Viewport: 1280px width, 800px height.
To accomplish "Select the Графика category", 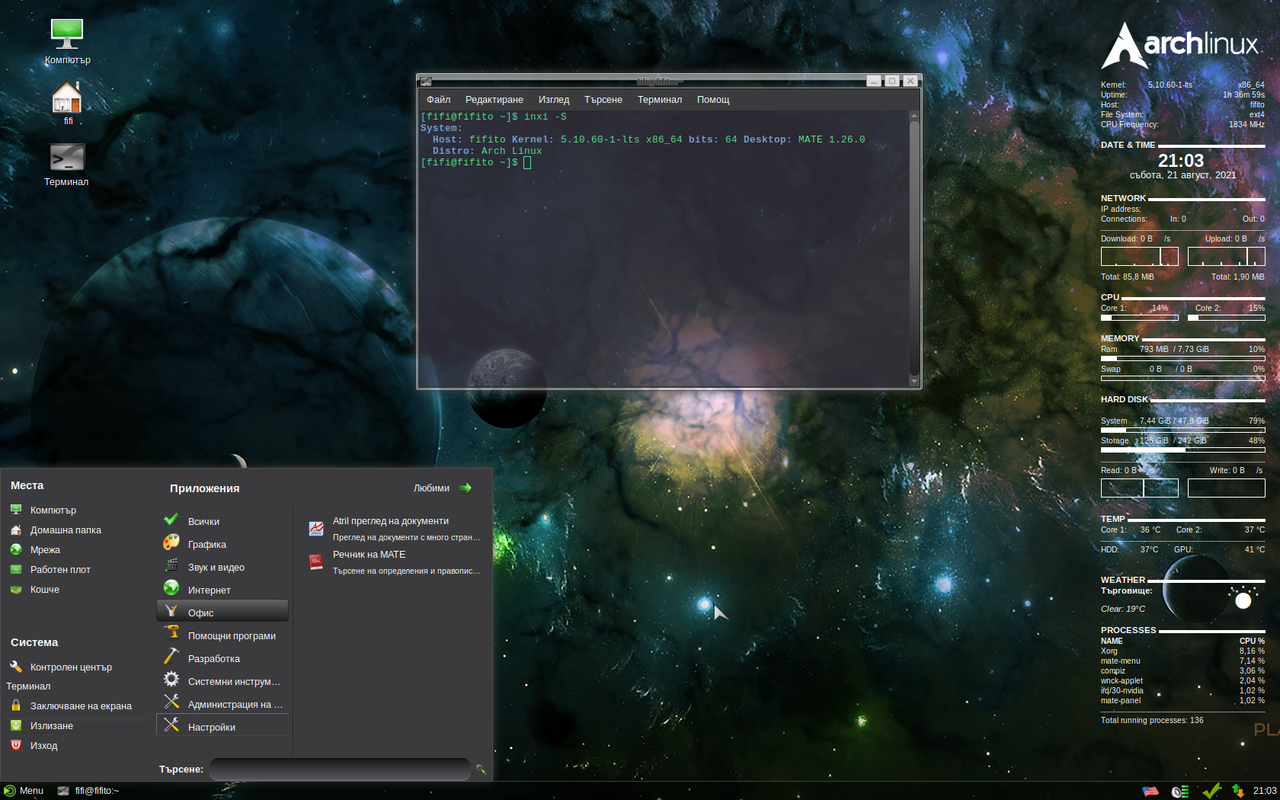I will (x=222, y=544).
